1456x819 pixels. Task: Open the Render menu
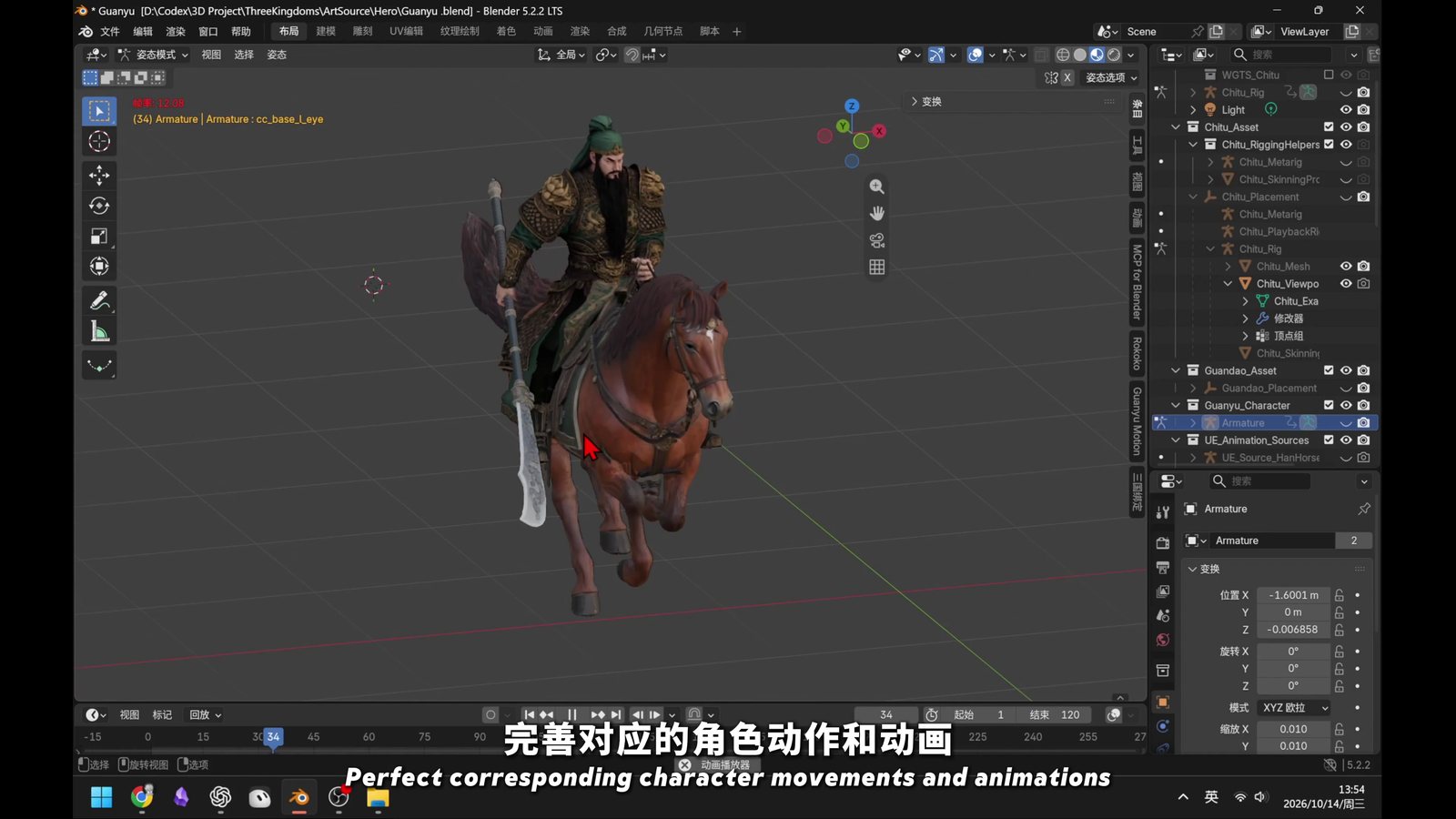click(176, 32)
